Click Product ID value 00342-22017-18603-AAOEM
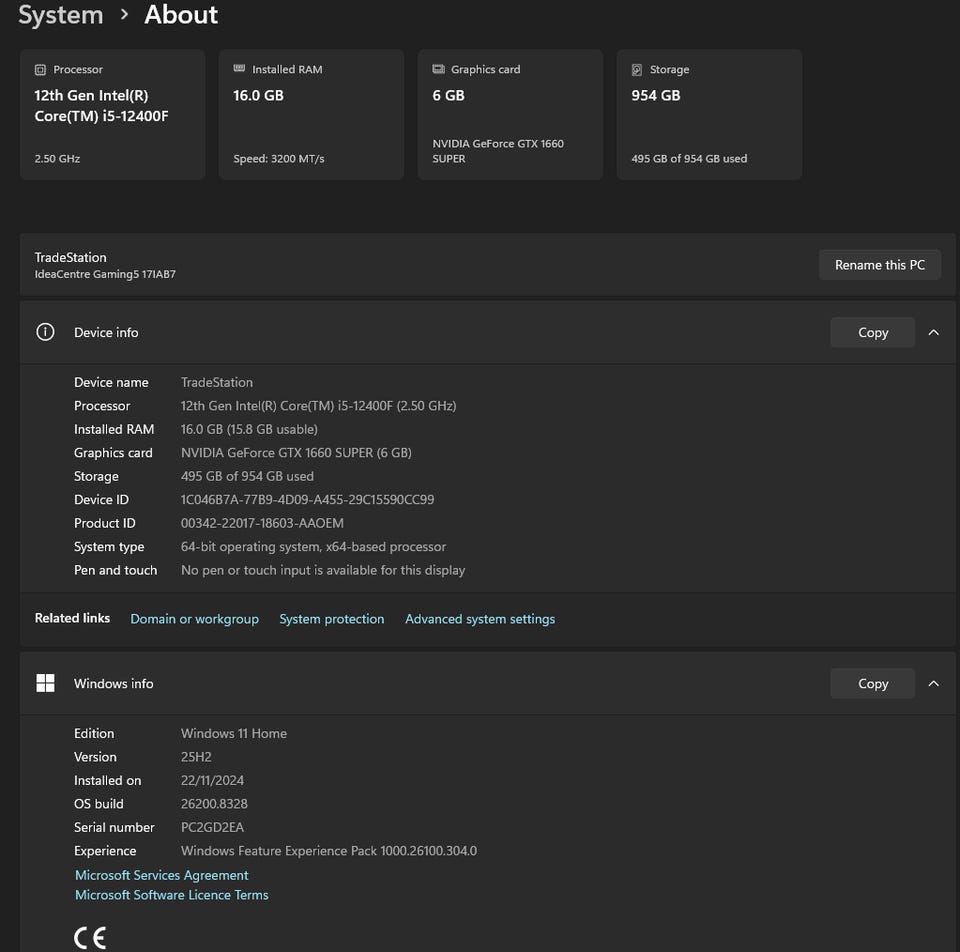 click(x=262, y=523)
